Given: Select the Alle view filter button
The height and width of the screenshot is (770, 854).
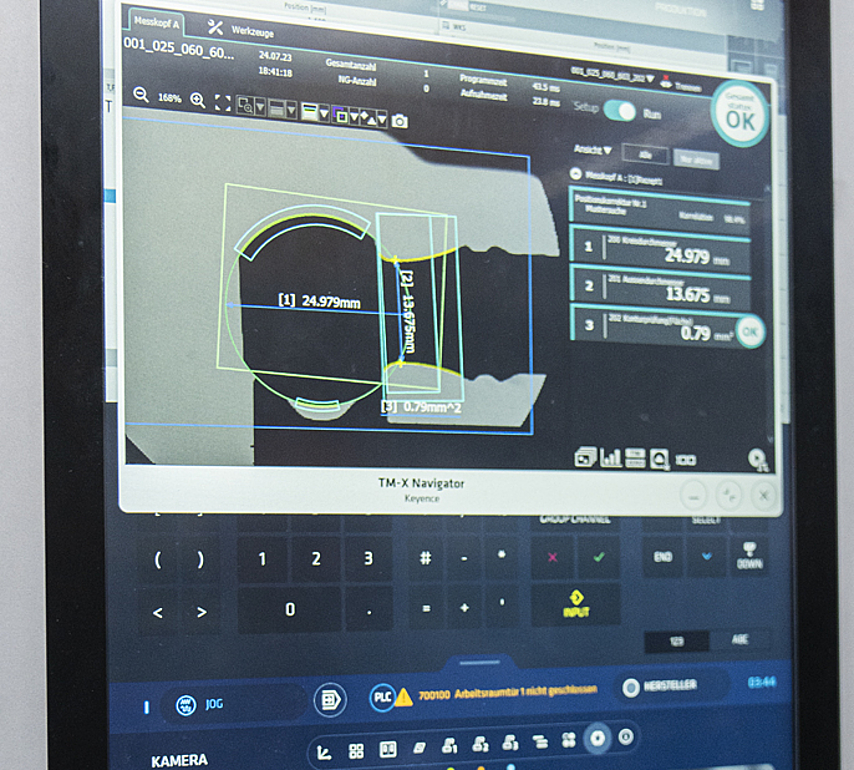Looking at the screenshot, I should tap(645, 155).
